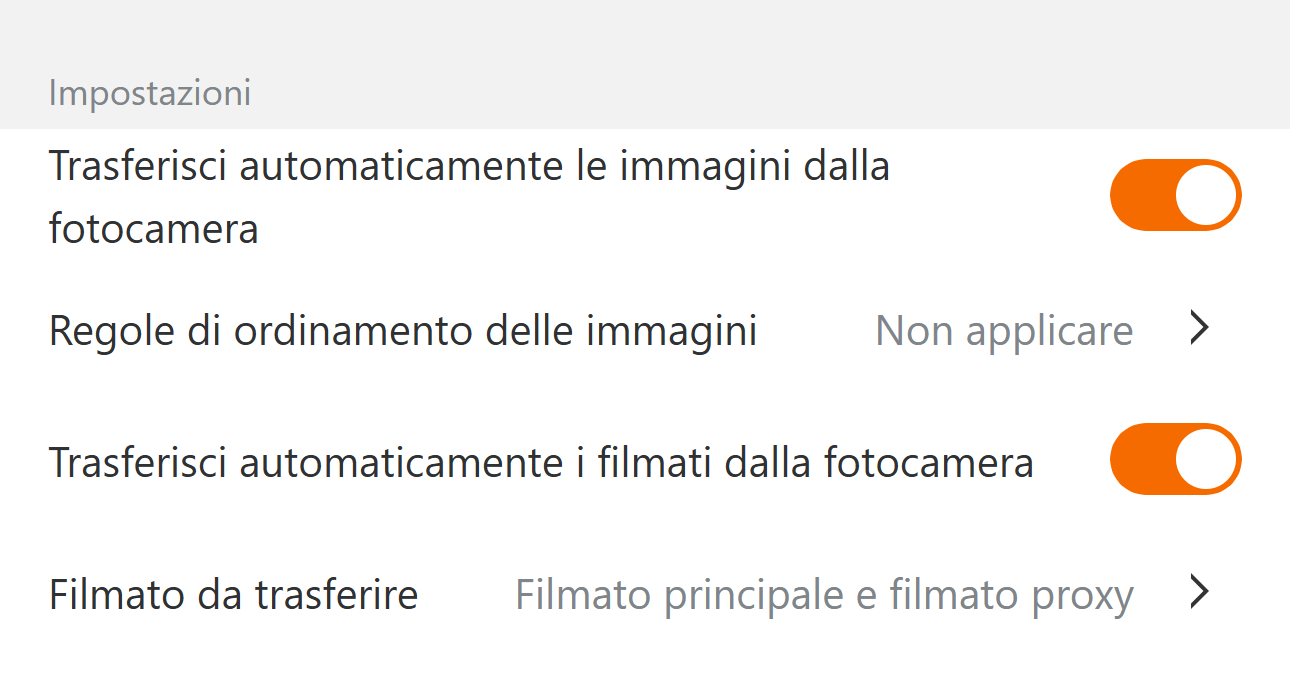The image size is (1290, 690).
Task: Select the 'Non applicare' sorting value
Action: coord(1003,330)
